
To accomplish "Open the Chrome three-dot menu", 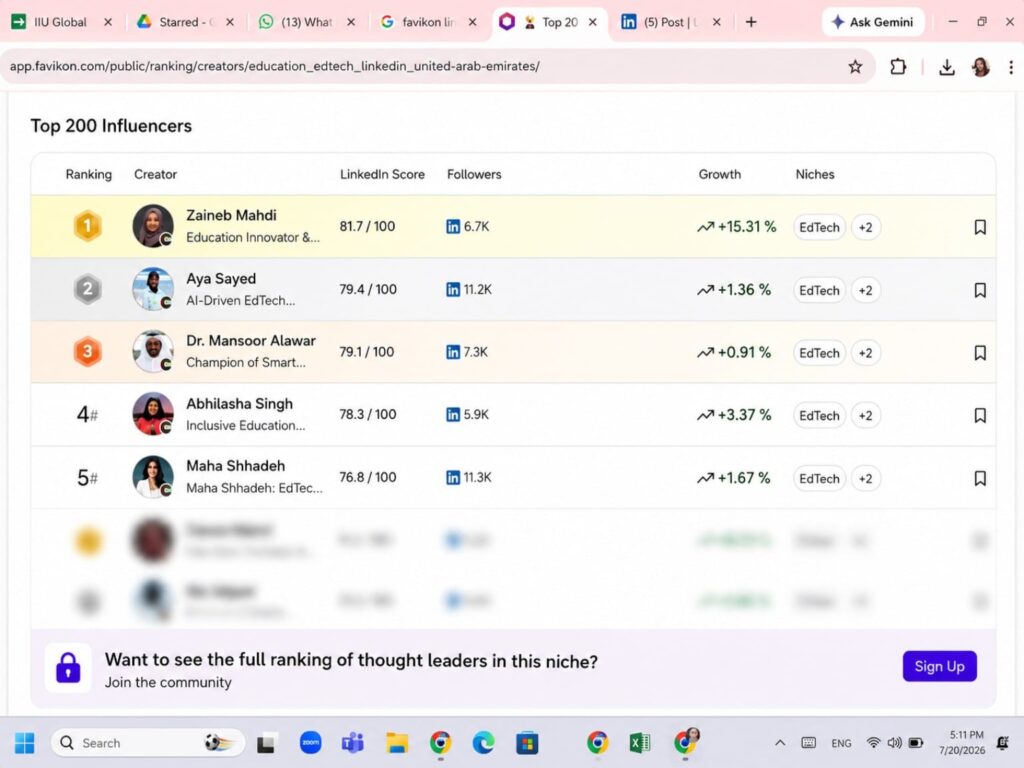I will point(1011,67).
